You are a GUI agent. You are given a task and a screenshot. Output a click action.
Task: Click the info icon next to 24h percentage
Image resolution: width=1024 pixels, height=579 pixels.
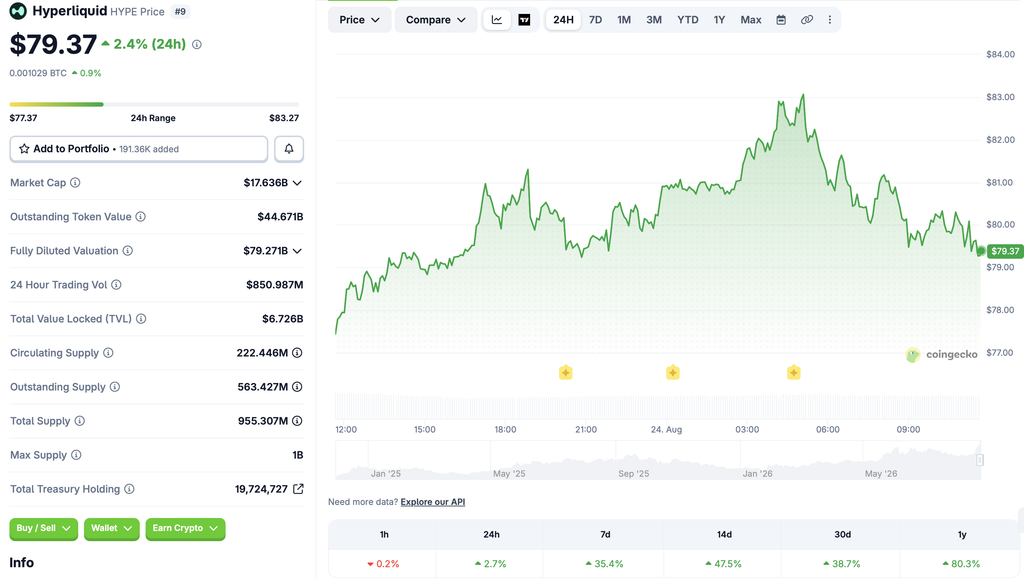(x=197, y=44)
